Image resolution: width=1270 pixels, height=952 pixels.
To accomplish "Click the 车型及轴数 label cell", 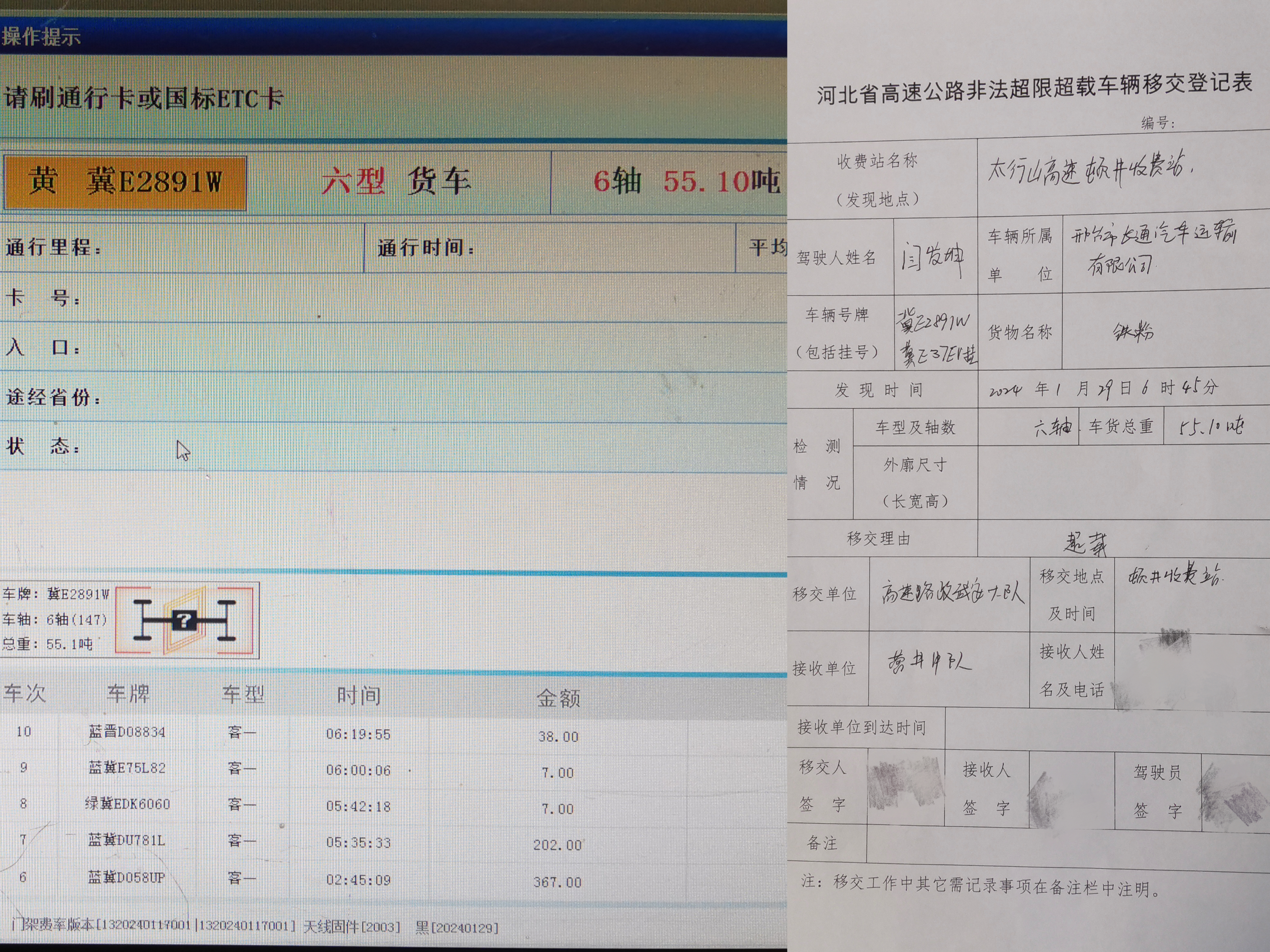I will click(915, 427).
